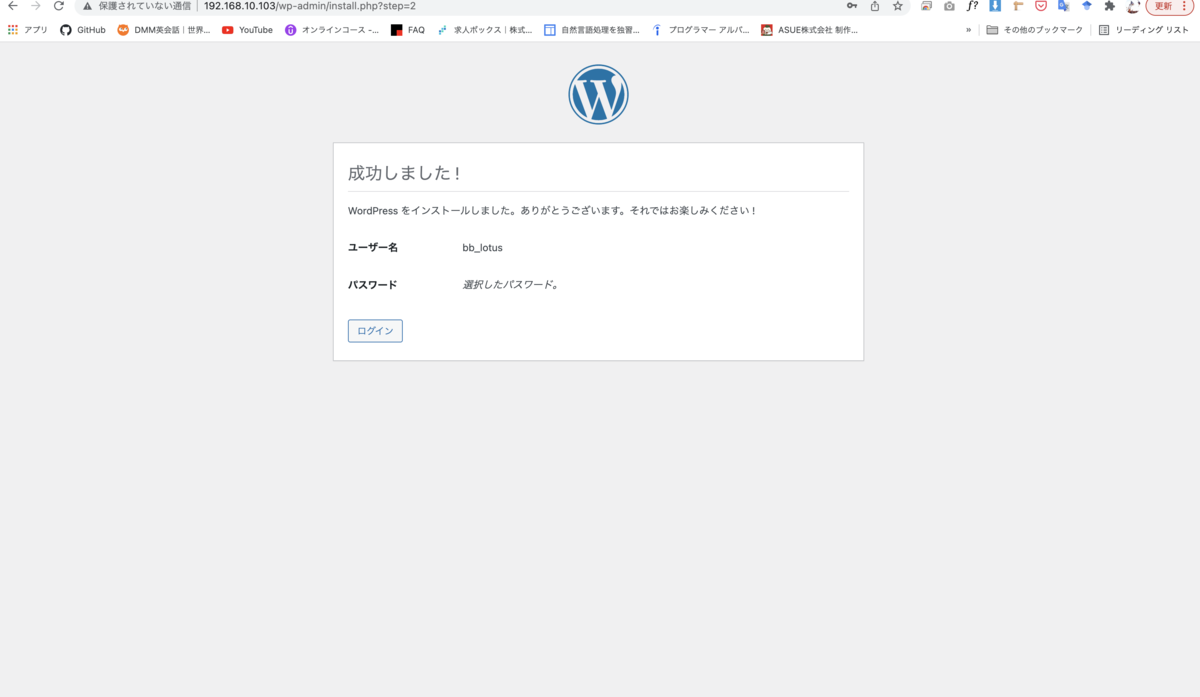Click the not-secure warning triangle icon
Image resolution: width=1200 pixels, height=697 pixels.
click(x=87, y=6)
